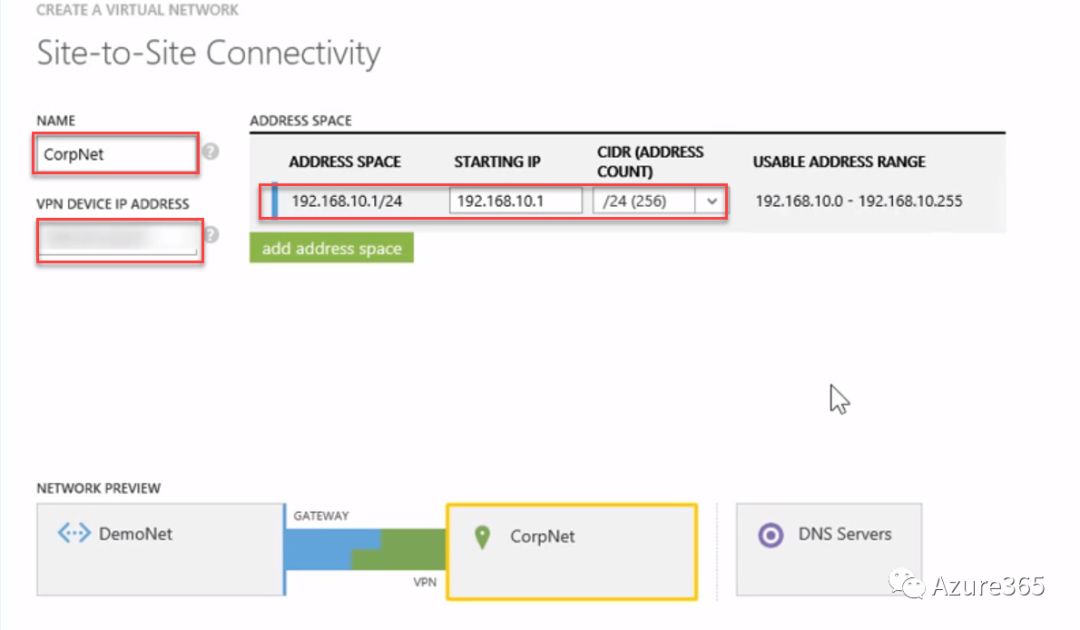Focus the Name field containing CorpNet
Screen dimensions: 1080x630
(x=115, y=155)
